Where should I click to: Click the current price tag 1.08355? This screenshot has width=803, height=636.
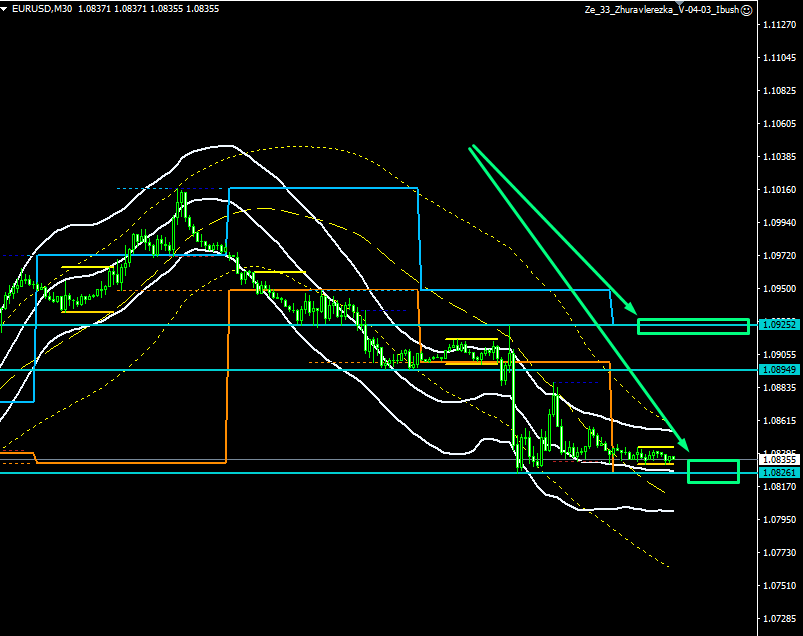pos(779,460)
